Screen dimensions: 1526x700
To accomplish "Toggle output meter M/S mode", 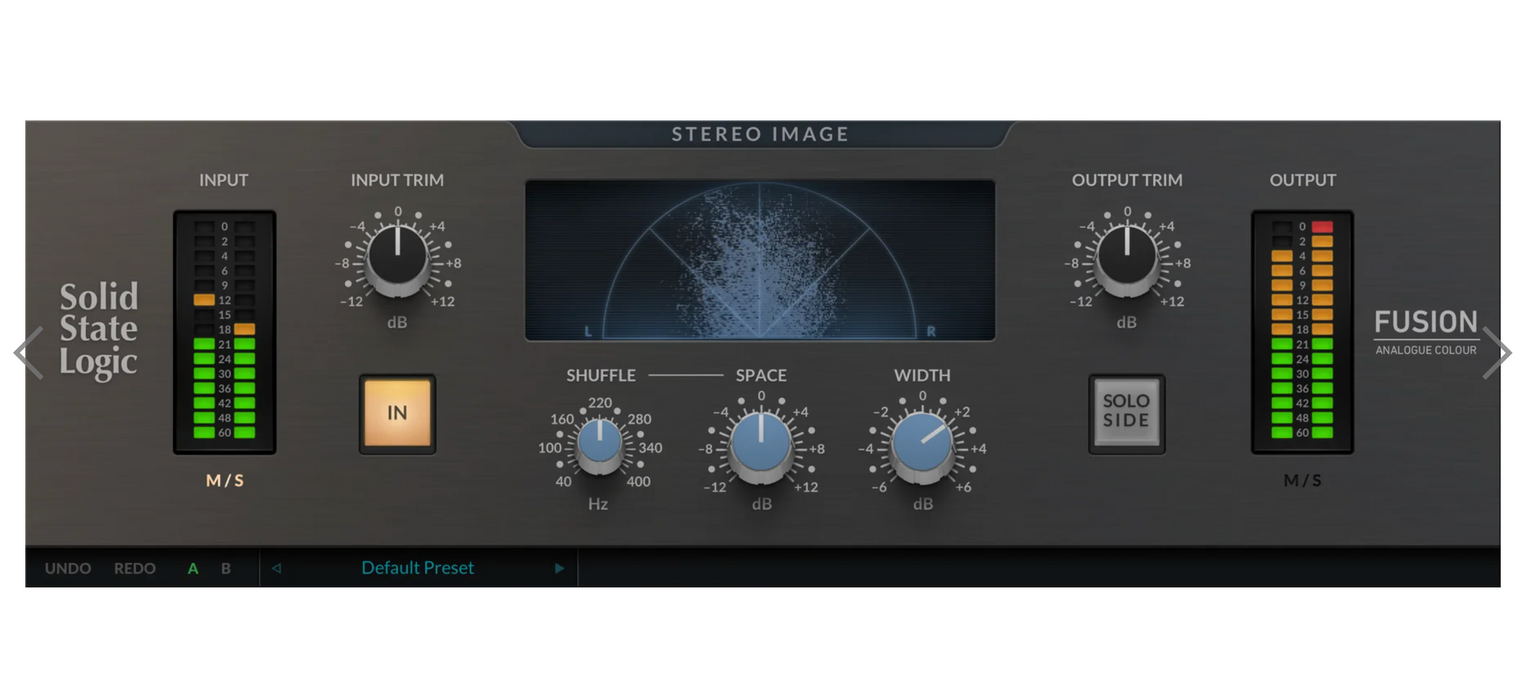I will tap(1302, 481).
